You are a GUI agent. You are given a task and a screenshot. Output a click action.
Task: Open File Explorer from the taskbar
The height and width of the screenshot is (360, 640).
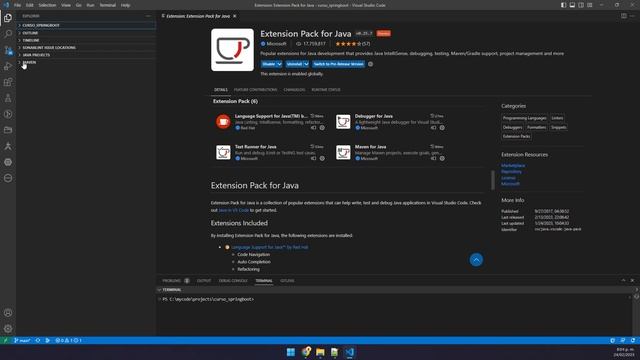[x=320, y=352]
